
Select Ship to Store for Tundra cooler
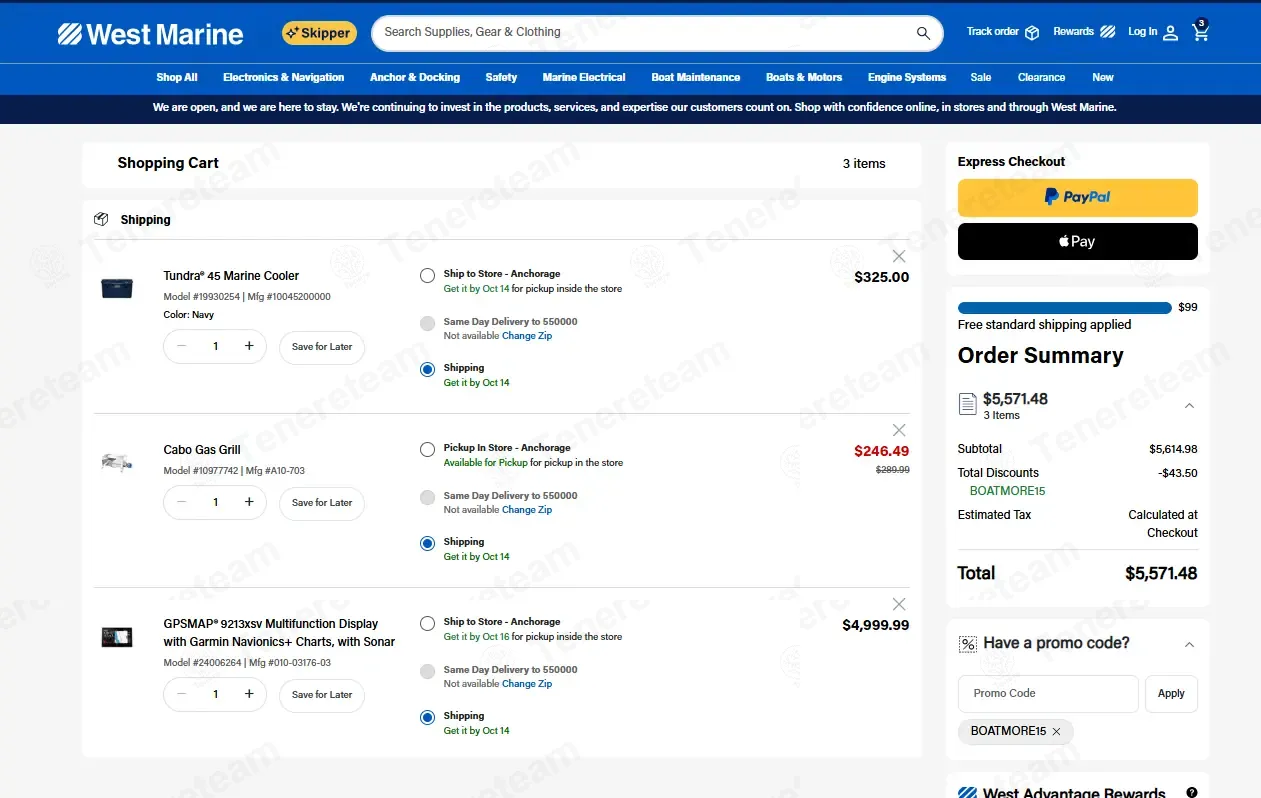tap(428, 276)
